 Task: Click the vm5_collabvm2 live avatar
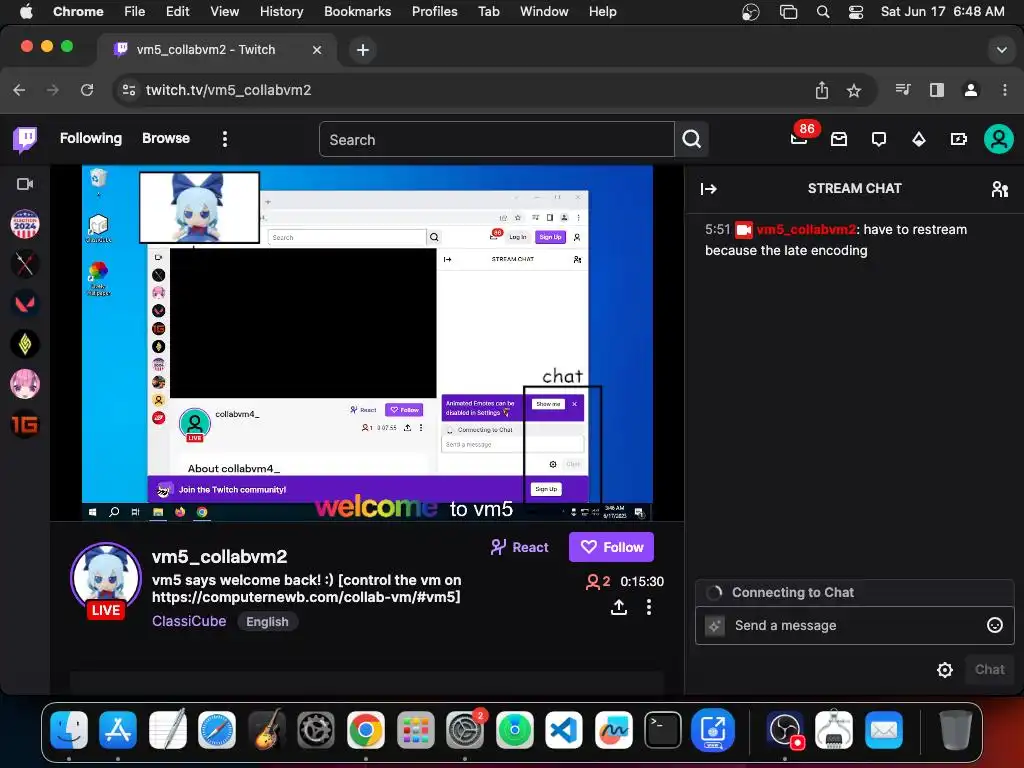pyautogui.click(x=106, y=579)
